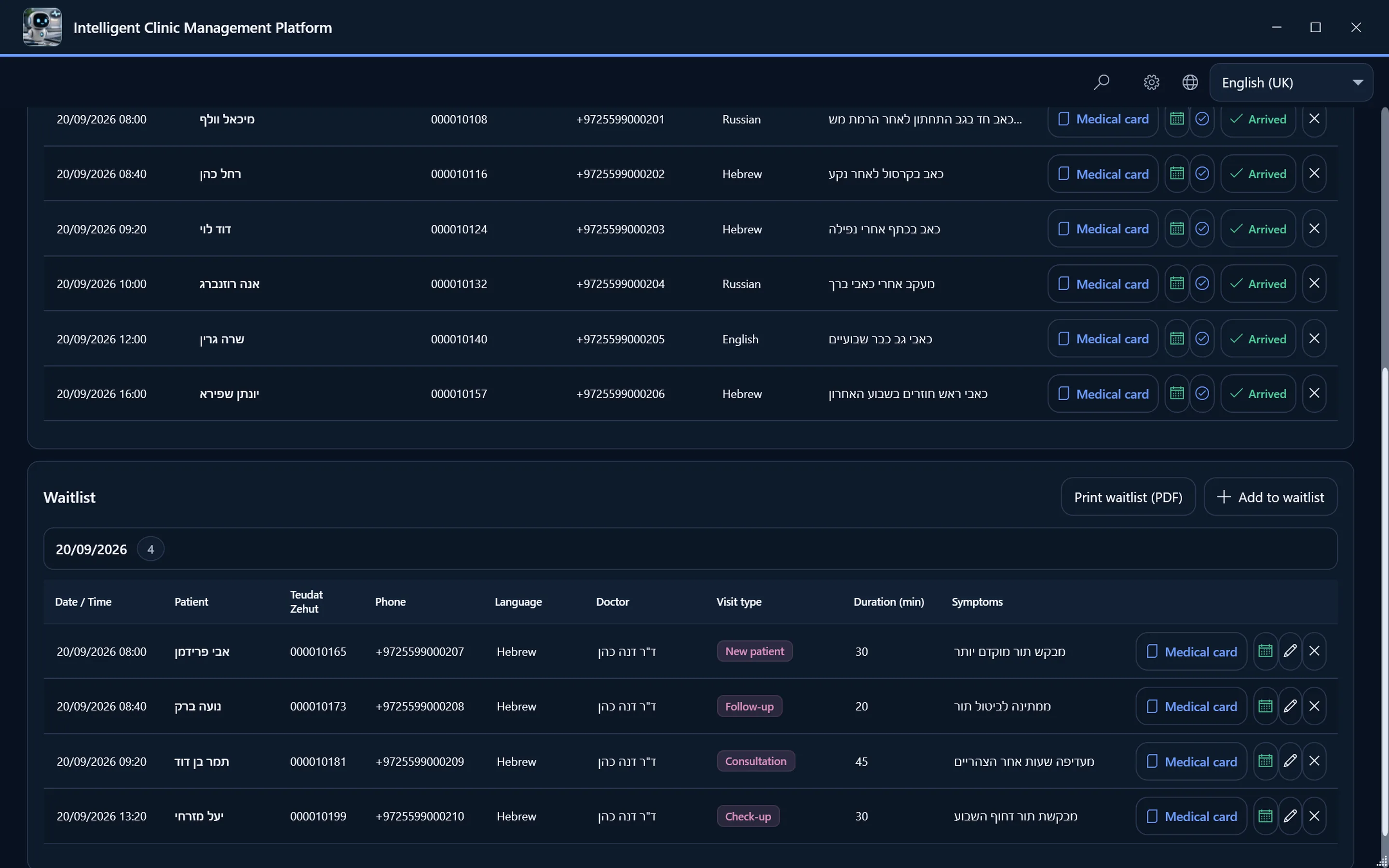Open Medical card for waitlist patient 000010199
1389x868 pixels.
click(1191, 816)
